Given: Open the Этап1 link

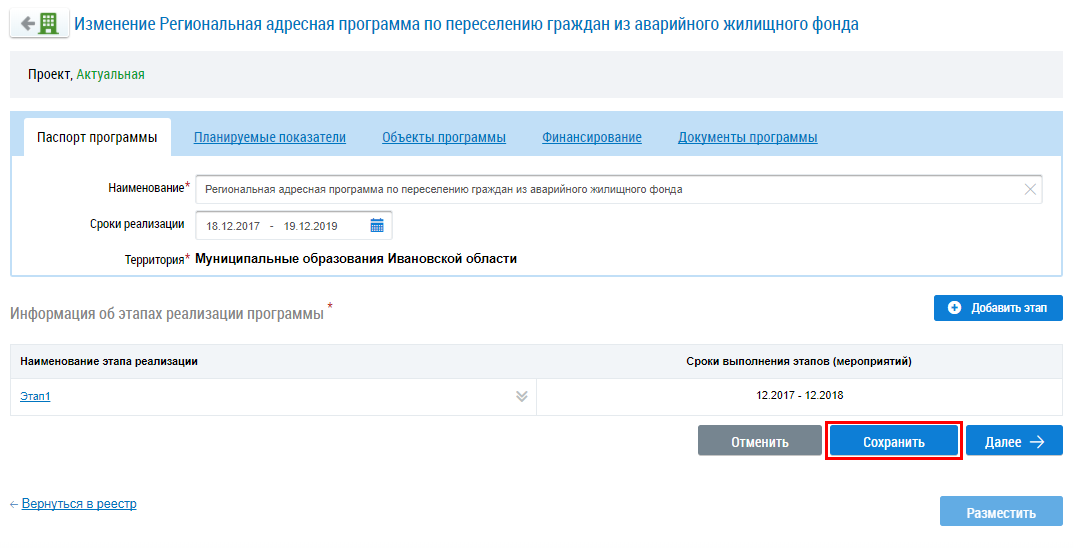Looking at the screenshot, I should [x=35, y=396].
